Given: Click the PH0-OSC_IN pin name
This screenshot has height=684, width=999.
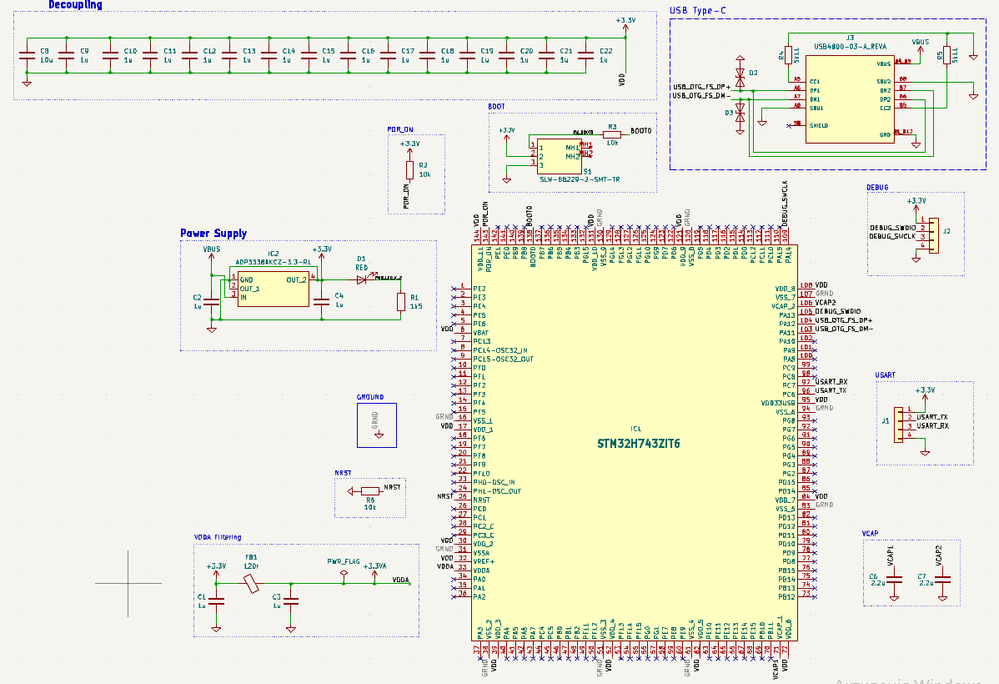Looking at the screenshot, I should click(494, 483).
